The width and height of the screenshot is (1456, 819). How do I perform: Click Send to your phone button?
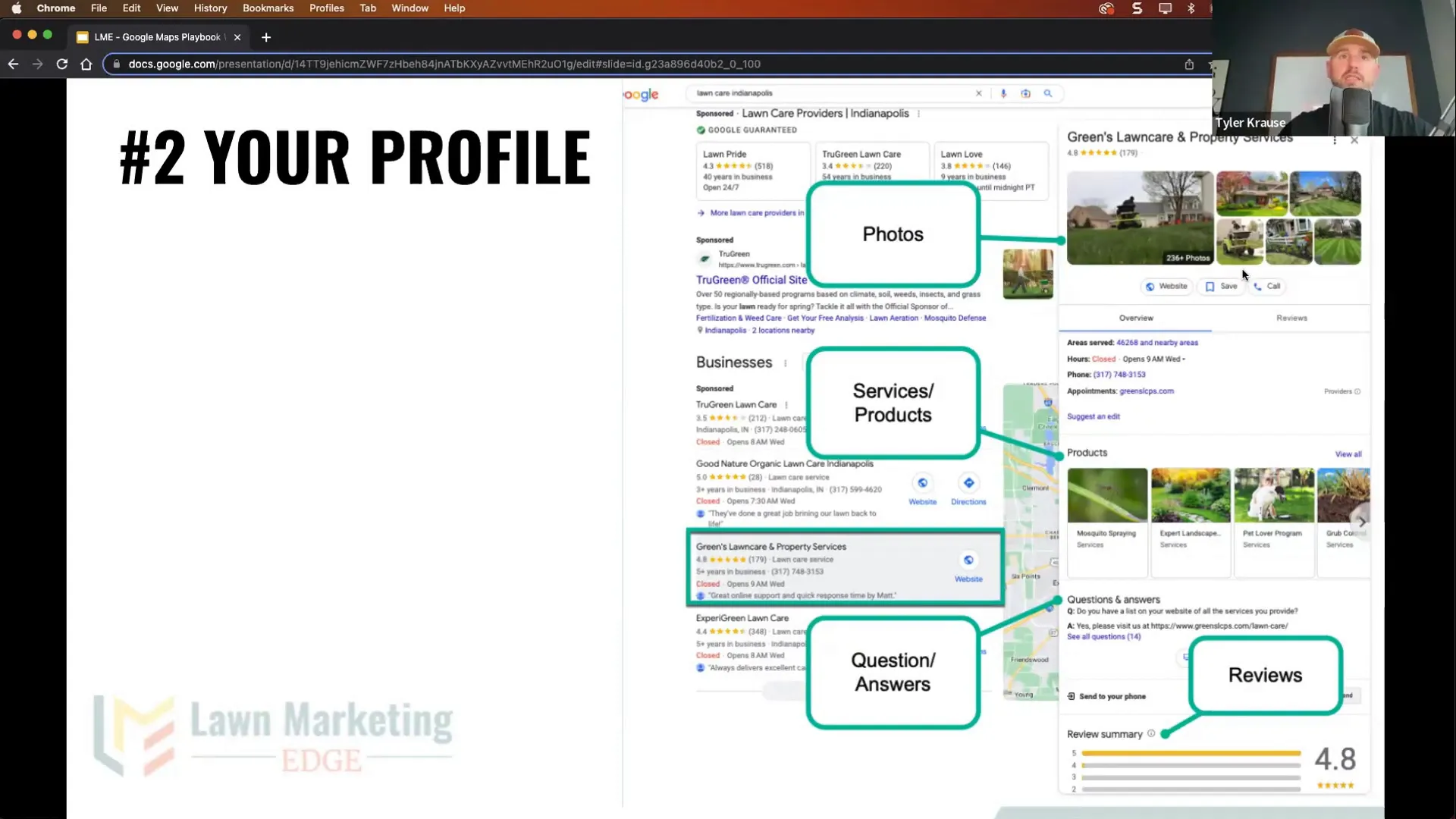(1106, 696)
